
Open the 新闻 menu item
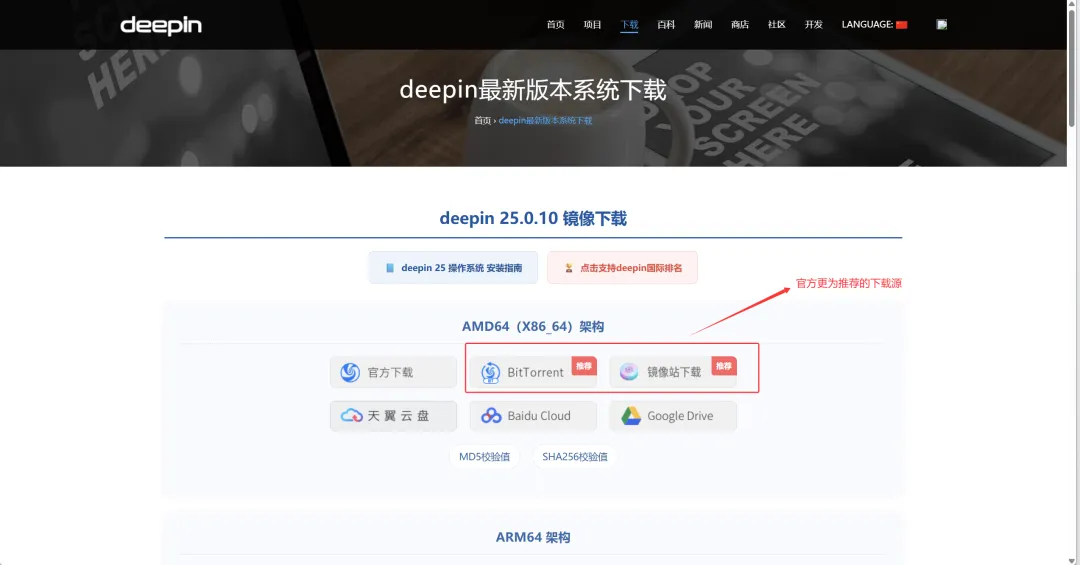(703, 25)
